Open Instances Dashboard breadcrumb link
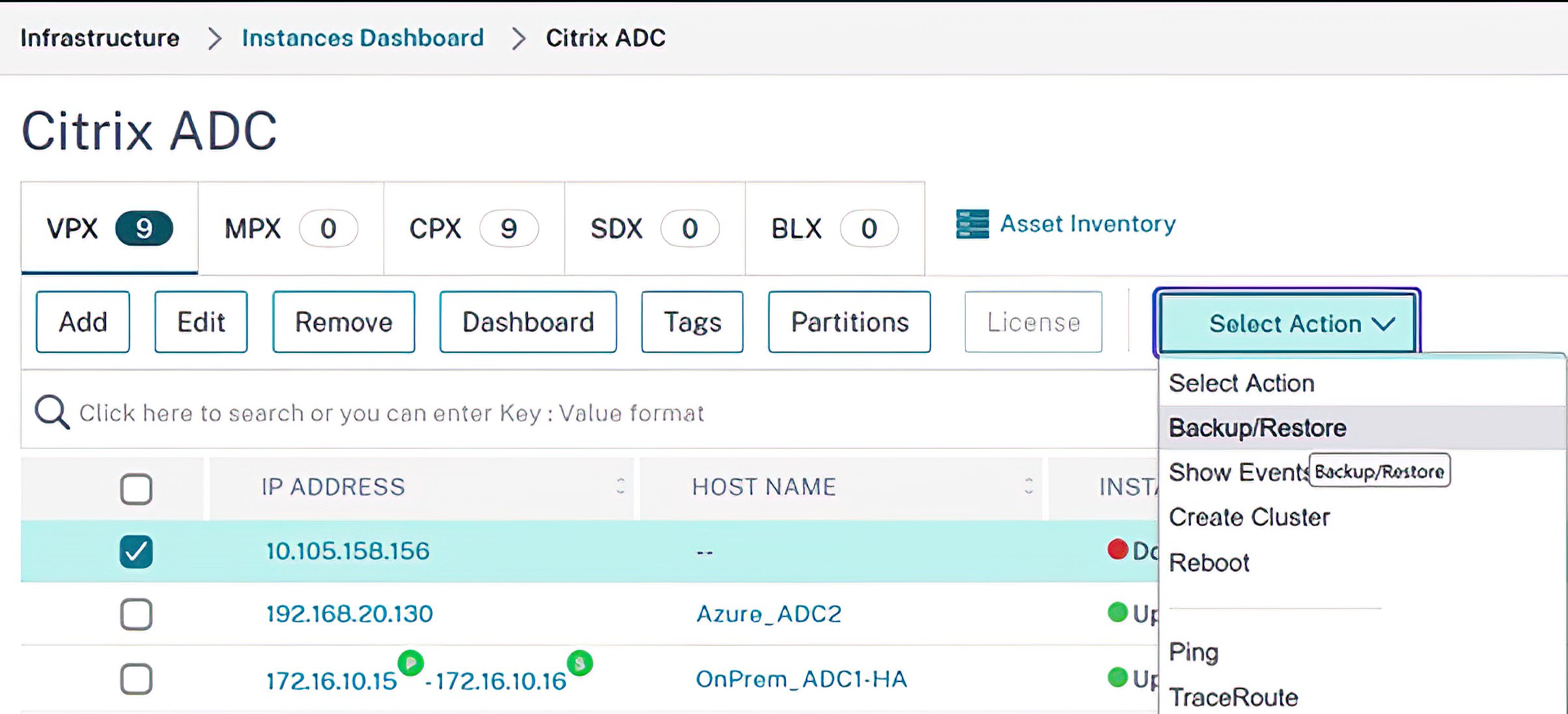 363,38
